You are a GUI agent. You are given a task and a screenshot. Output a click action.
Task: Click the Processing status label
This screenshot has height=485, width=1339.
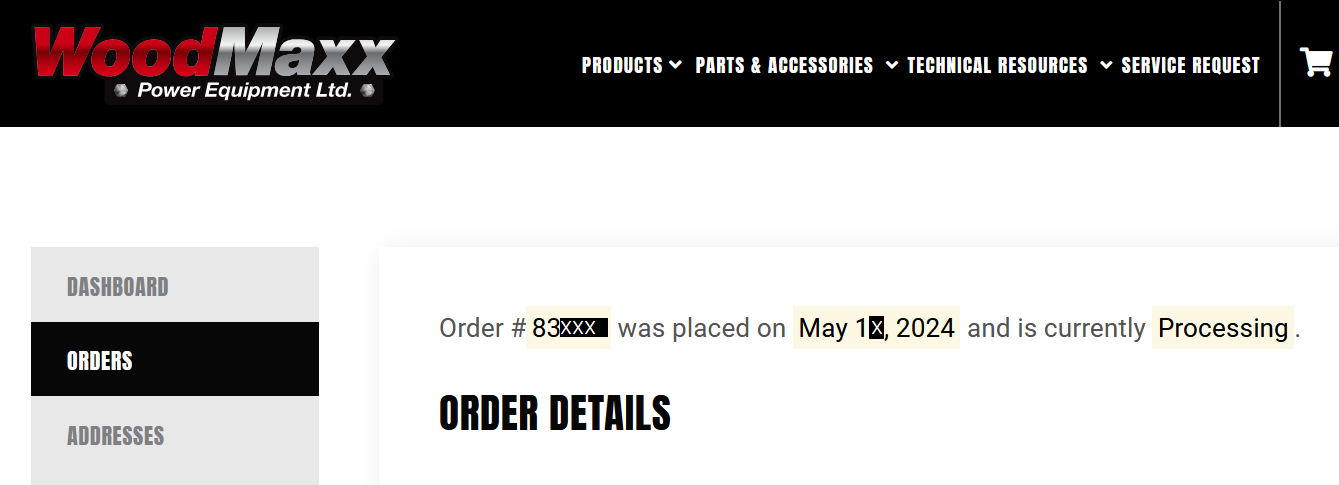coord(1222,328)
